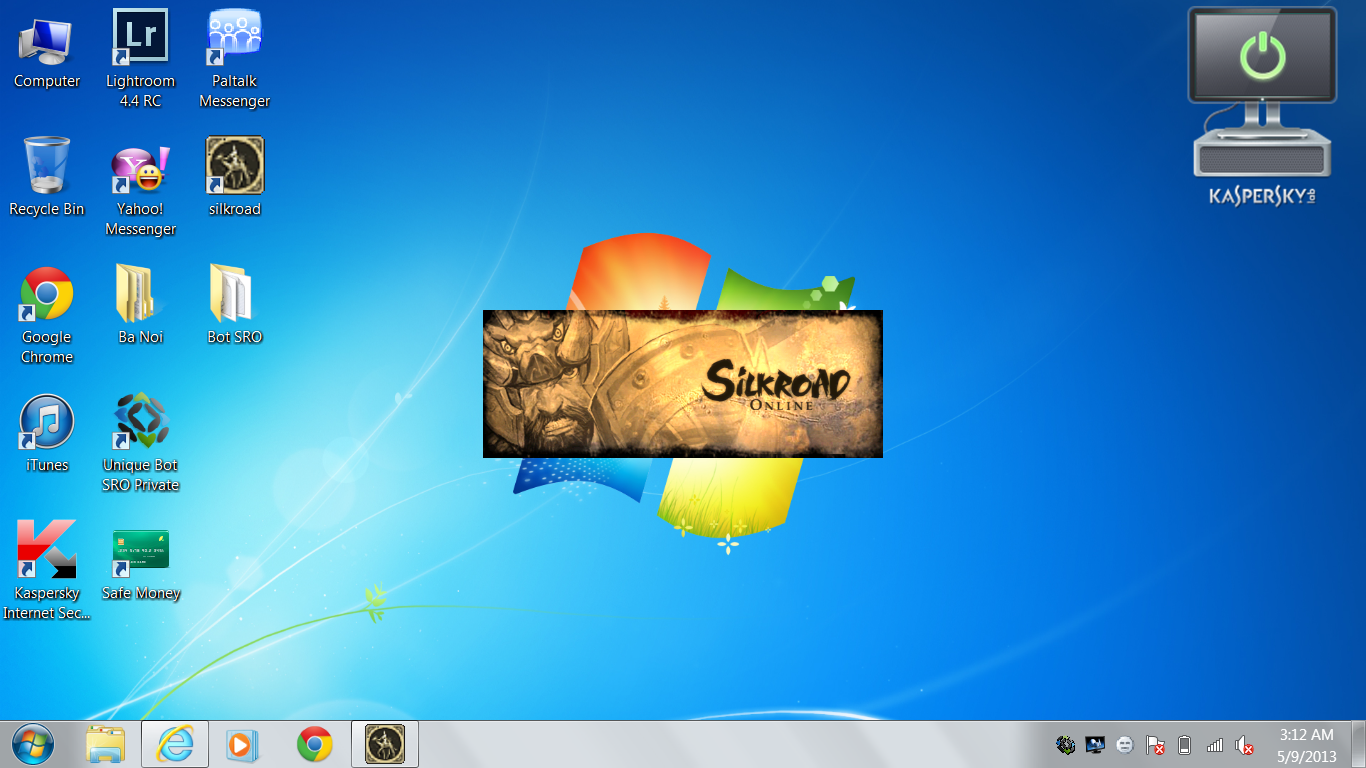Open Windows Media Player from the taskbar
1366x768 pixels.
241,744
